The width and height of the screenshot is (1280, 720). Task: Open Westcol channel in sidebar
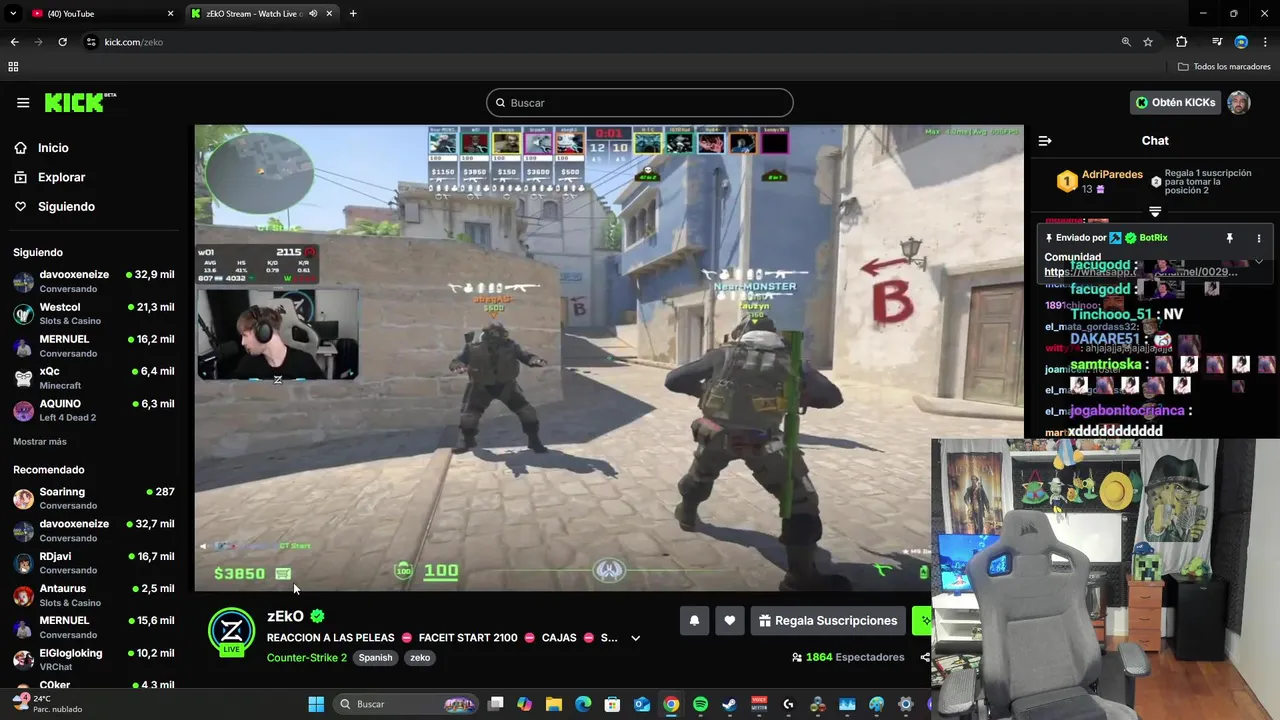[x=94, y=313]
